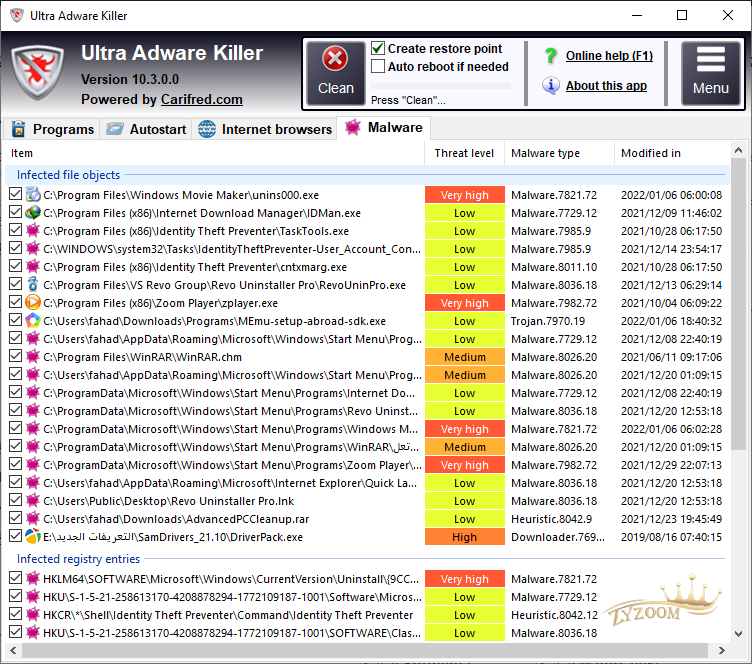Click the Ultra Adware Killer shield logo
This screenshot has width=752, height=664.
(38, 72)
